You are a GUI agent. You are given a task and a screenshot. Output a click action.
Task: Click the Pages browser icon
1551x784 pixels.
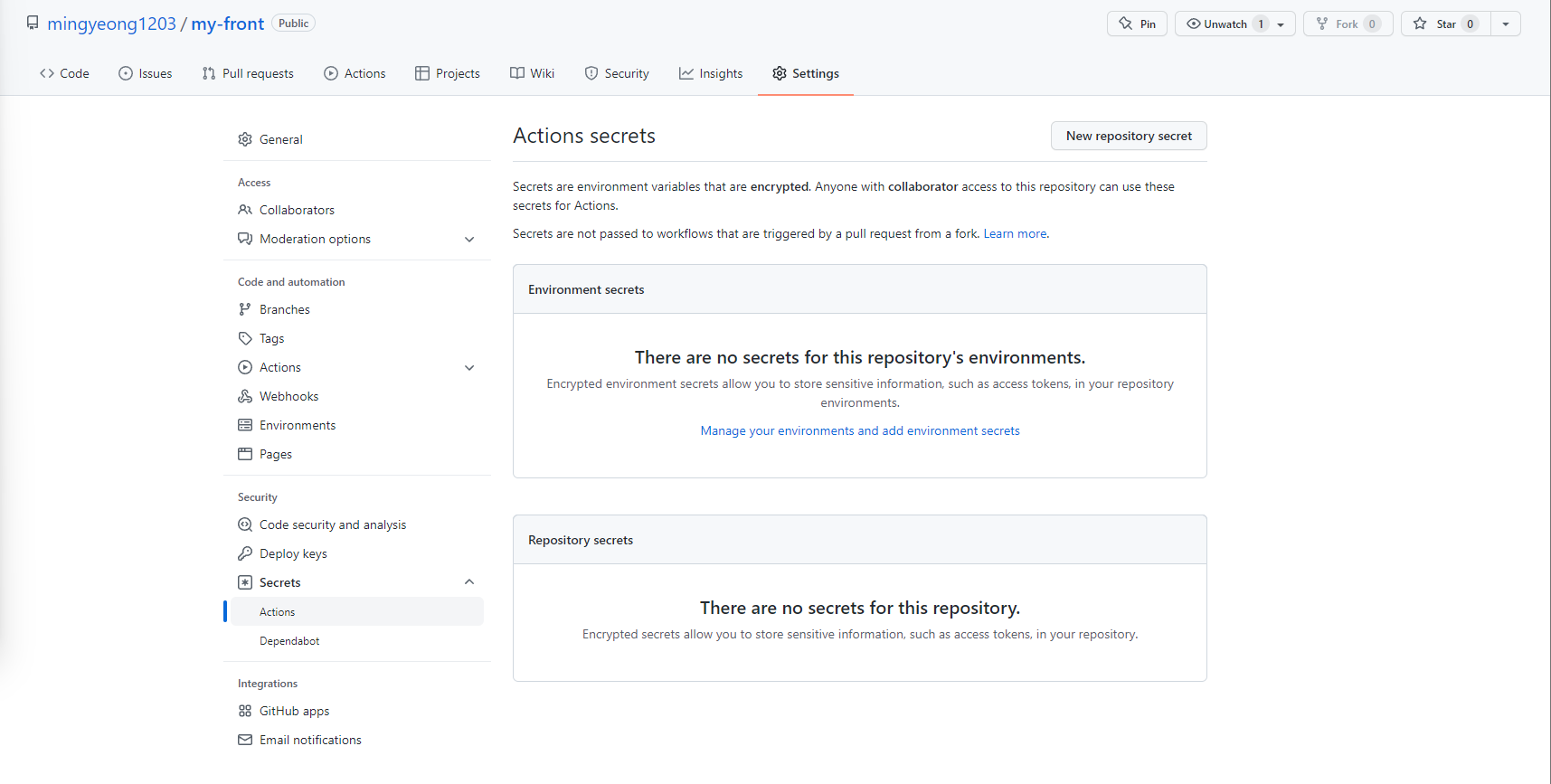[245, 454]
